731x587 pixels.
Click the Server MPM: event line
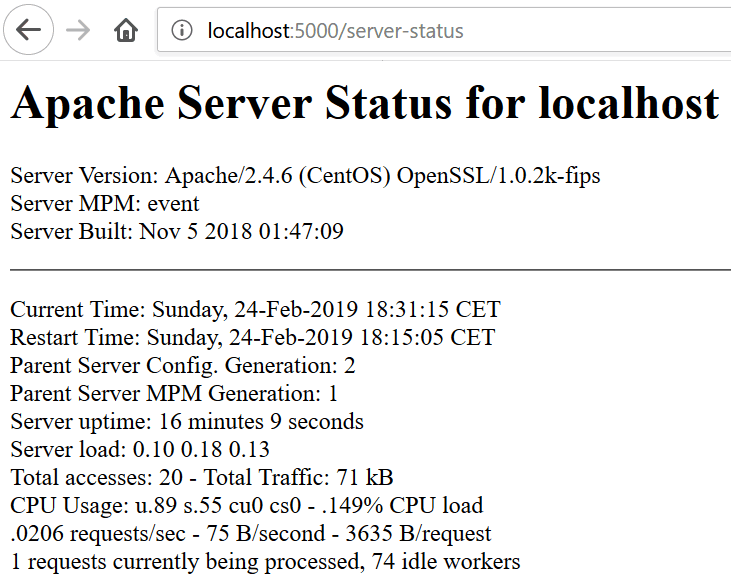[x=105, y=204]
